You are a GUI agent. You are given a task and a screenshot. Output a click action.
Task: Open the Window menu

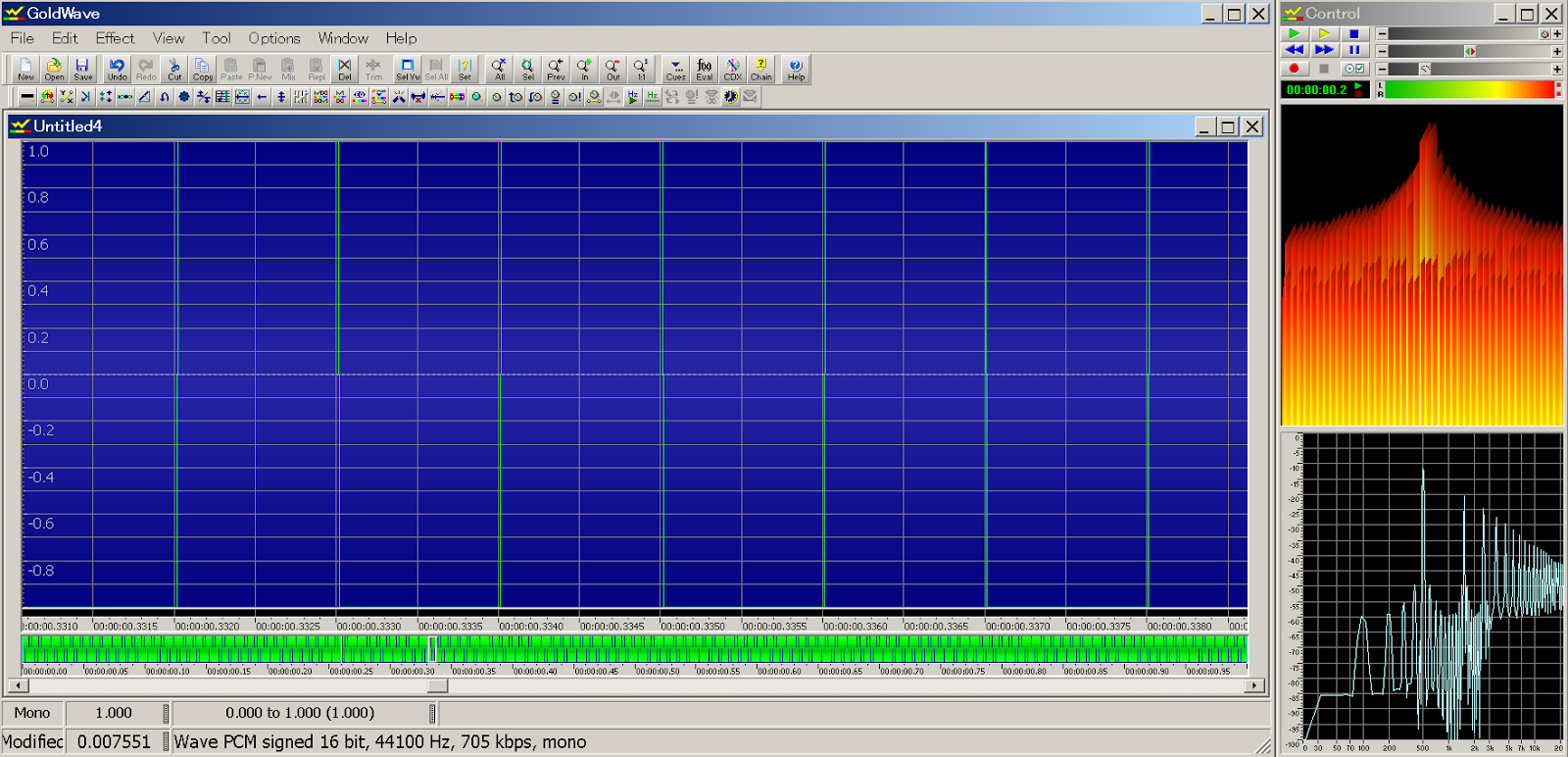[343, 38]
